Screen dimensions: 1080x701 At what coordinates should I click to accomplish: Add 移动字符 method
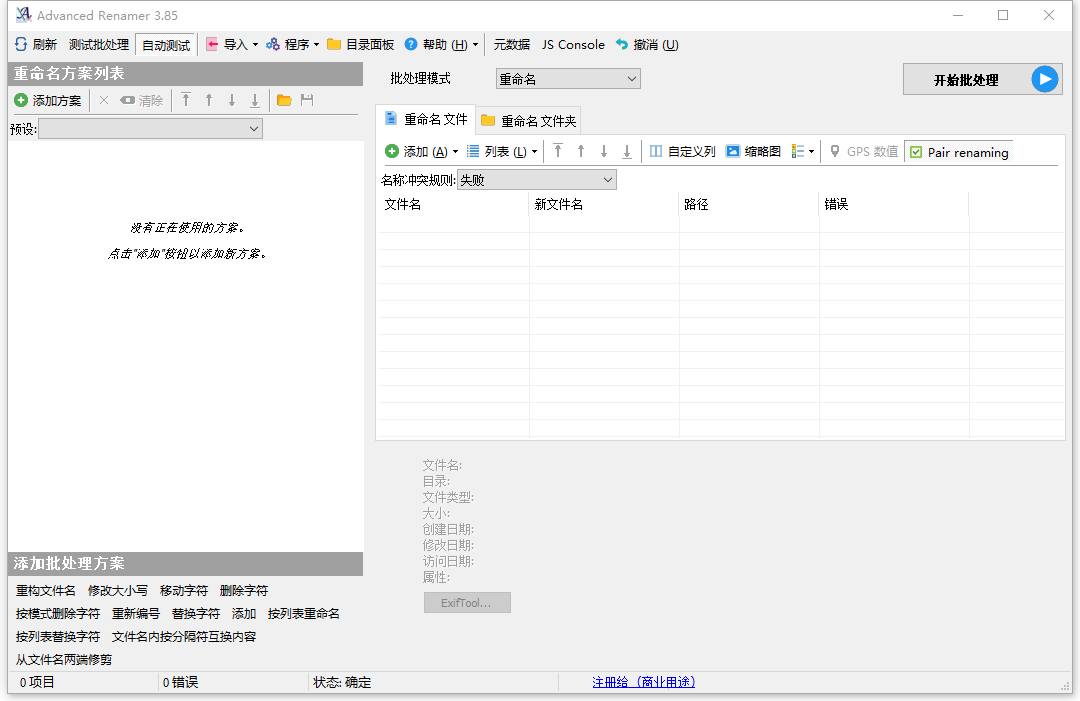(184, 591)
